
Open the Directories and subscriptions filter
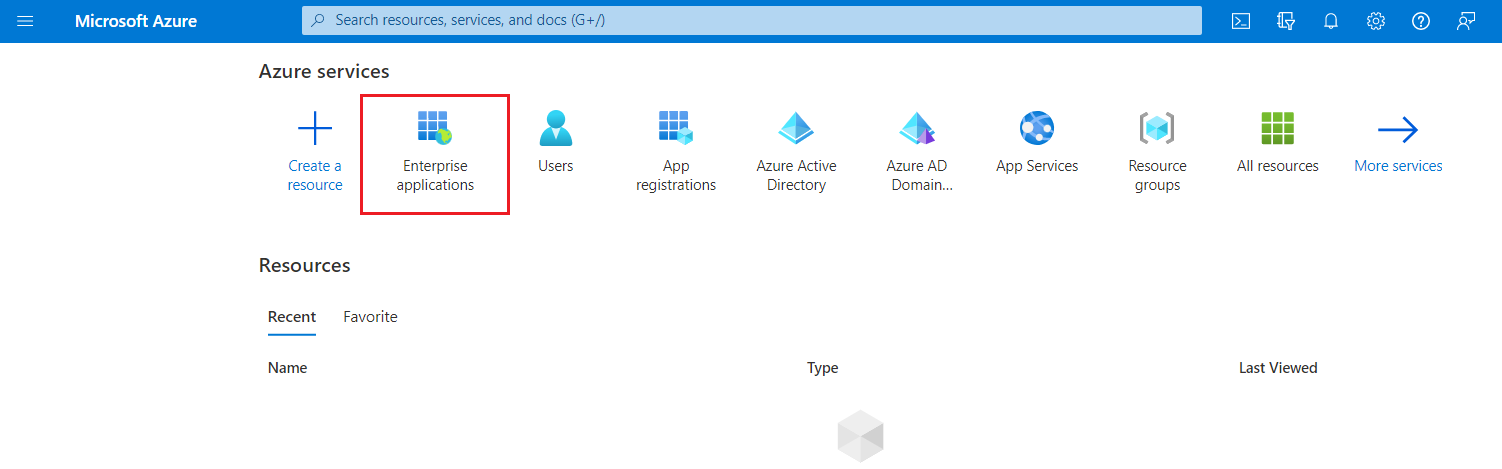(1286, 21)
